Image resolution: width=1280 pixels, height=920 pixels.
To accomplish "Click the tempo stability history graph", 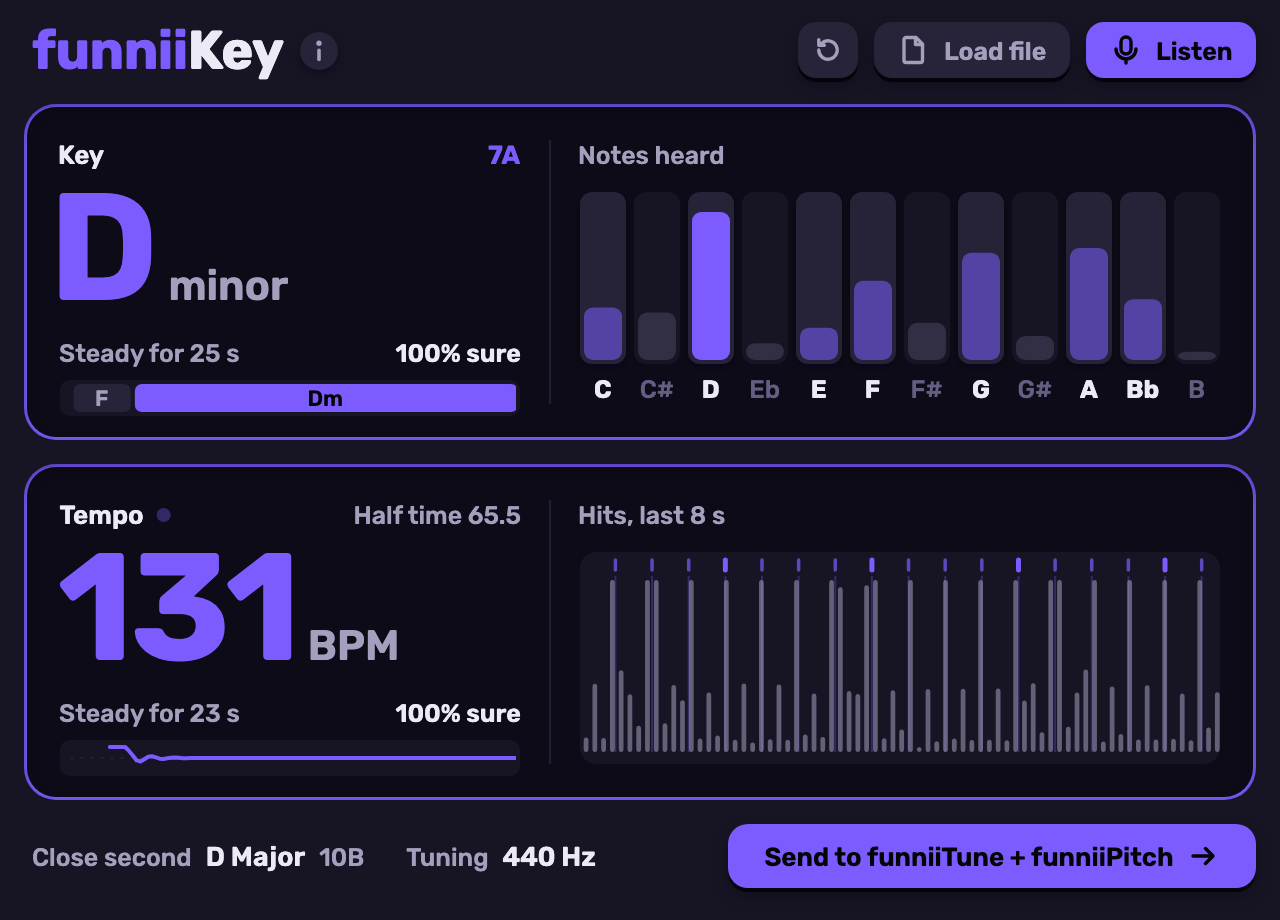I will 290,757.
